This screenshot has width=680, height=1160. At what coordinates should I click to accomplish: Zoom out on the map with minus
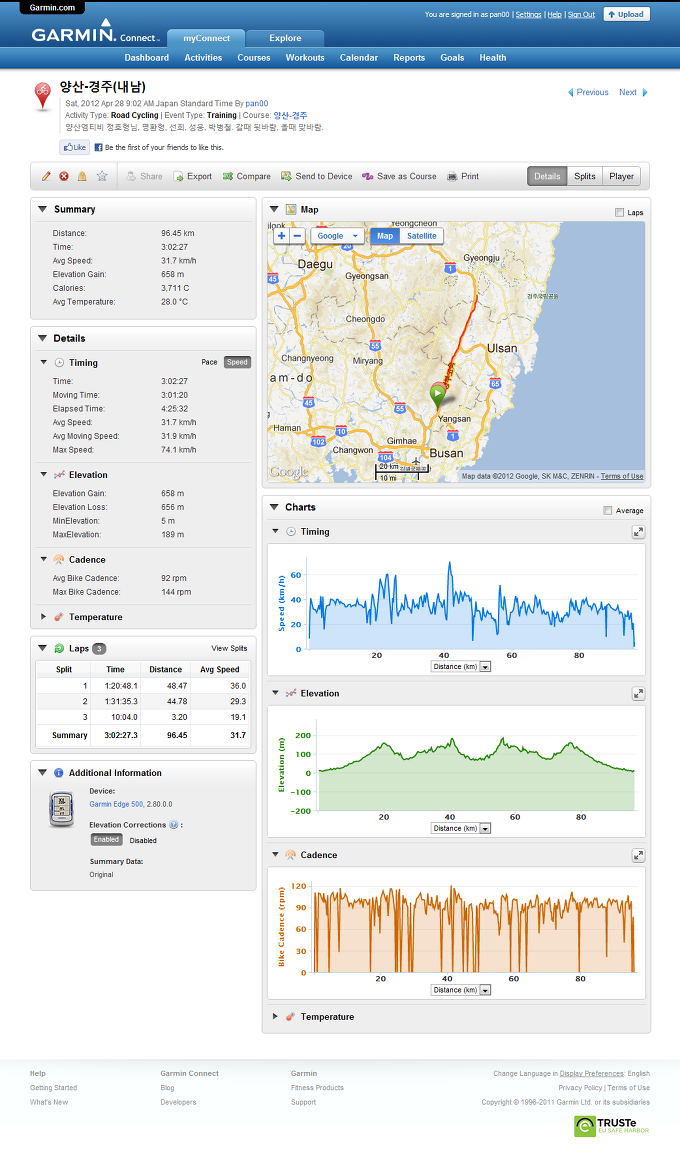click(297, 236)
